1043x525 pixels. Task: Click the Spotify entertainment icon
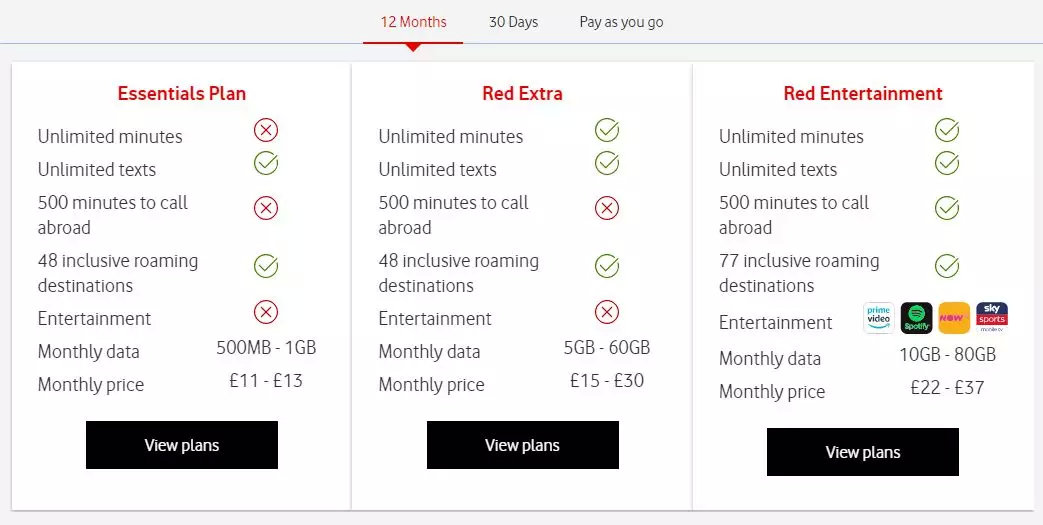(x=916, y=318)
